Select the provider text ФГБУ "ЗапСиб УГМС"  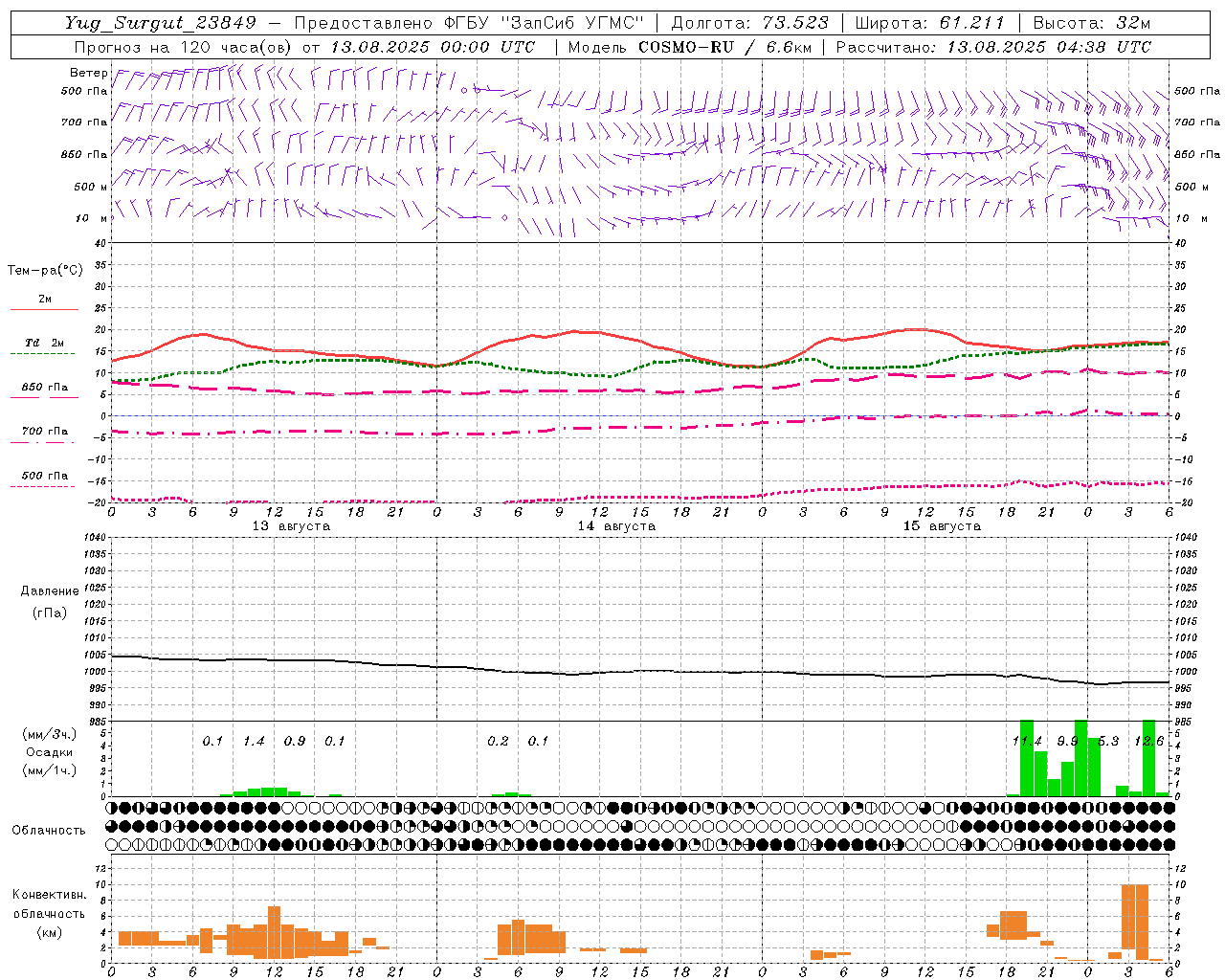(x=544, y=23)
